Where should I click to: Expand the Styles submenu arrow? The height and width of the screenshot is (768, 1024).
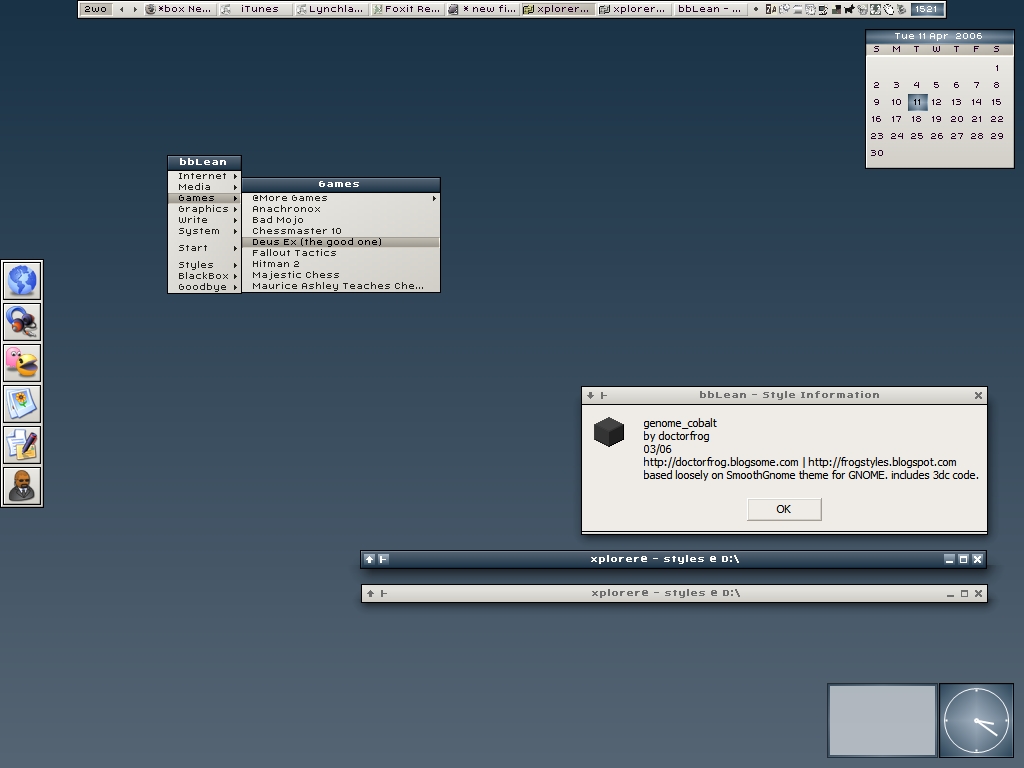[x=235, y=265]
